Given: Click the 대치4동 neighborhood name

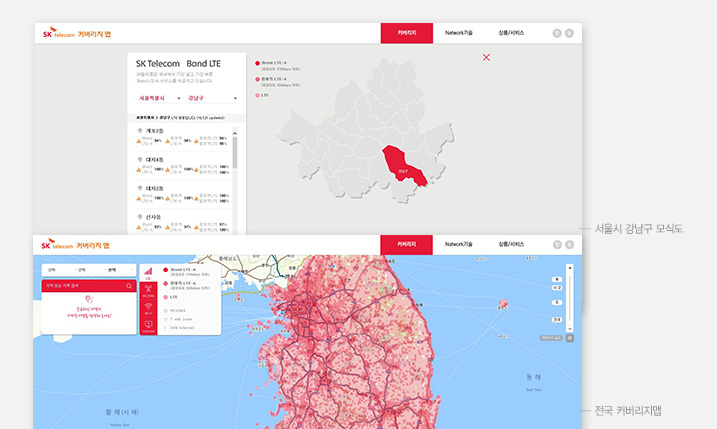Looking at the screenshot, I should 155,160.
